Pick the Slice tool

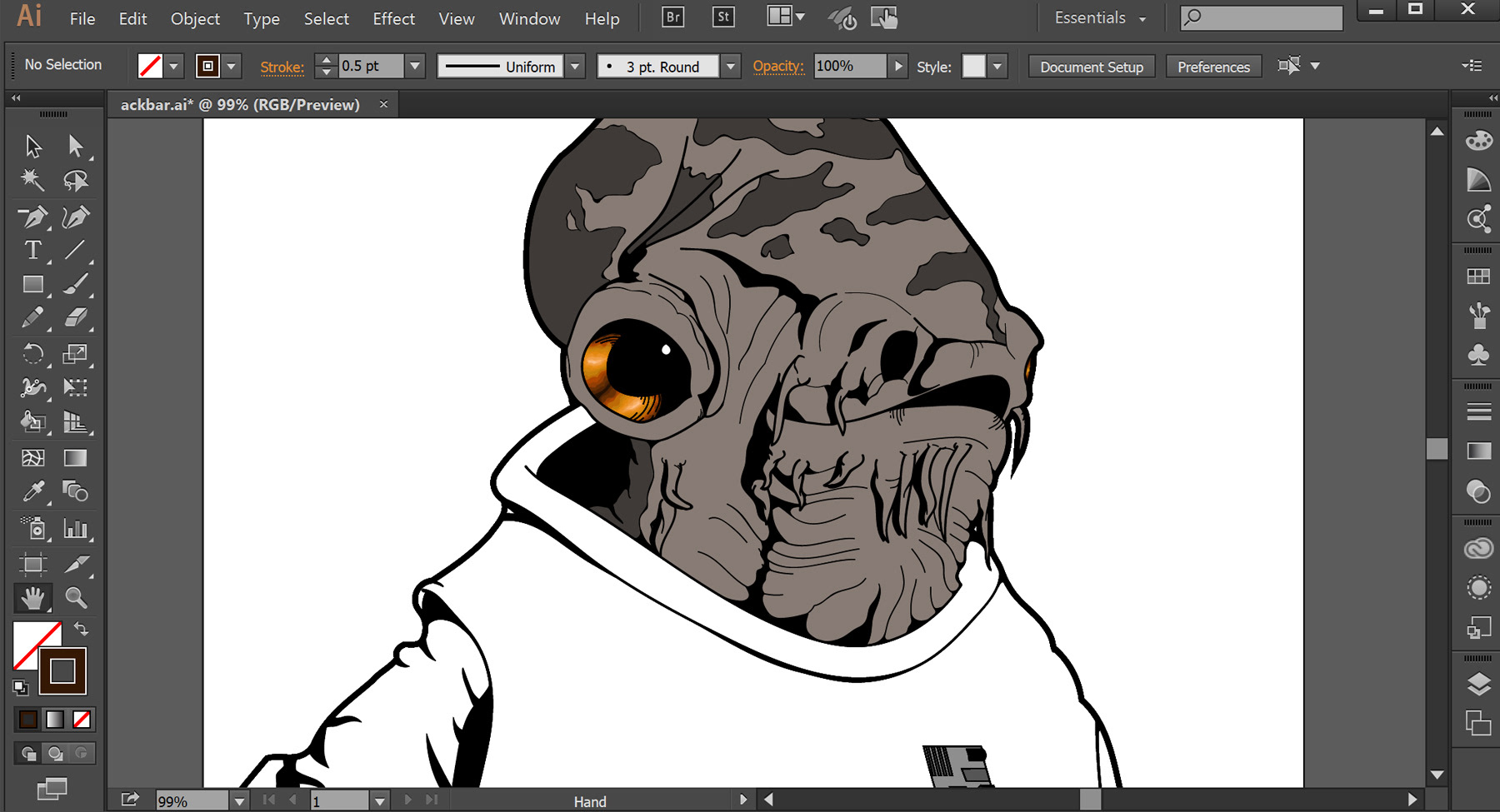pyautogui.click(x=76, y=564)
